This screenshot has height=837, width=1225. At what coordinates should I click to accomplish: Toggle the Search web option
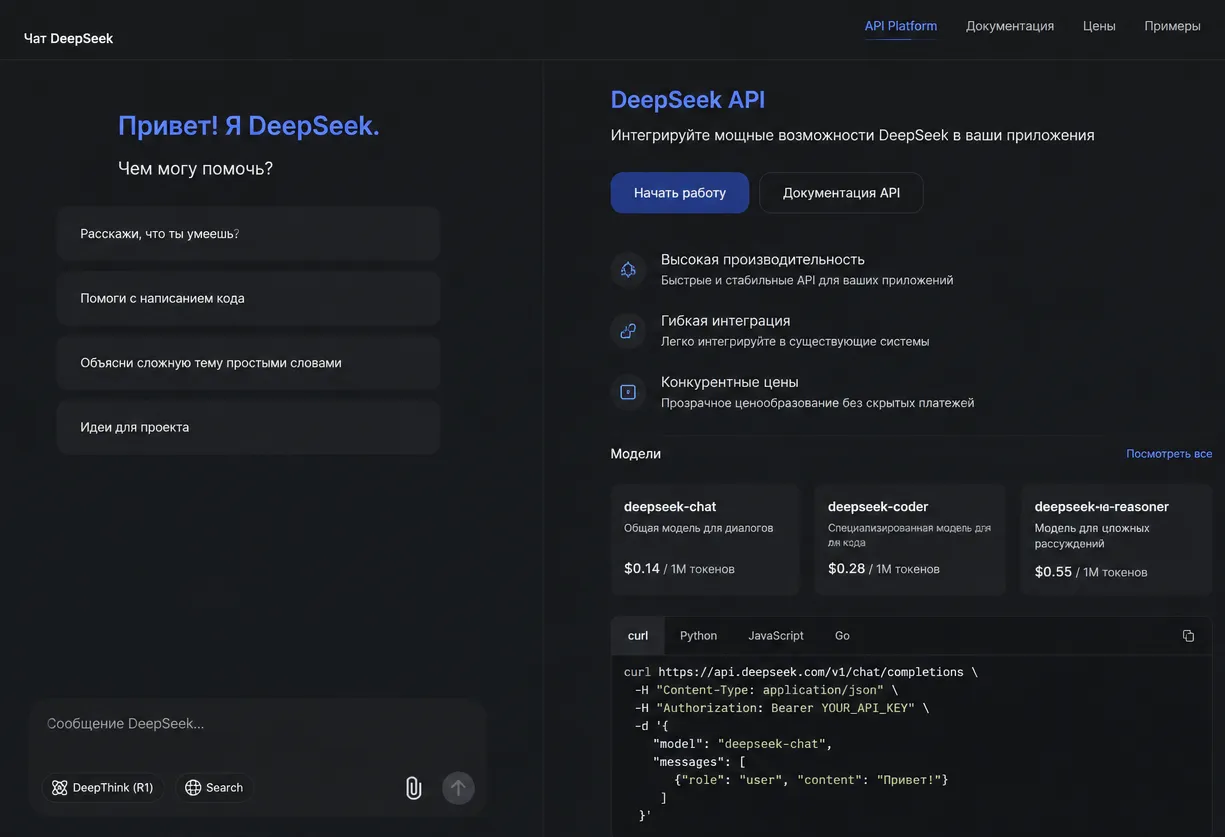tap(214, 788)
